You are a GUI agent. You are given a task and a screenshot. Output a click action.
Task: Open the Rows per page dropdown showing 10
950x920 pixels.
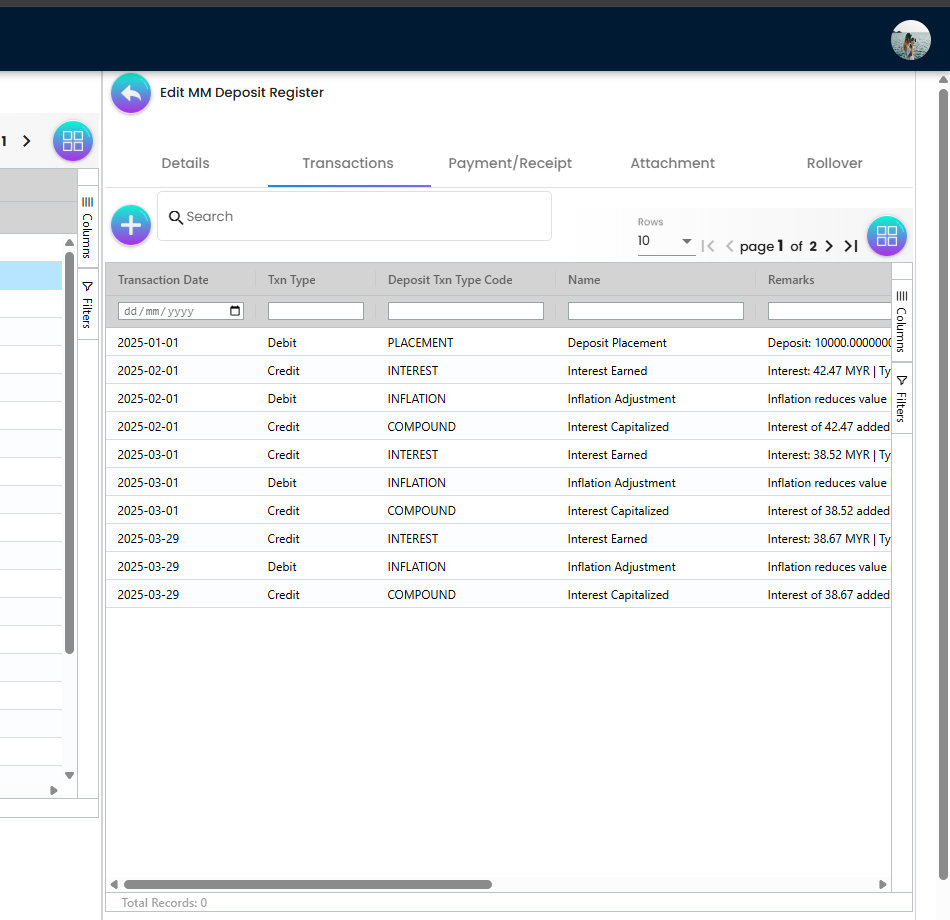(665, 239)
